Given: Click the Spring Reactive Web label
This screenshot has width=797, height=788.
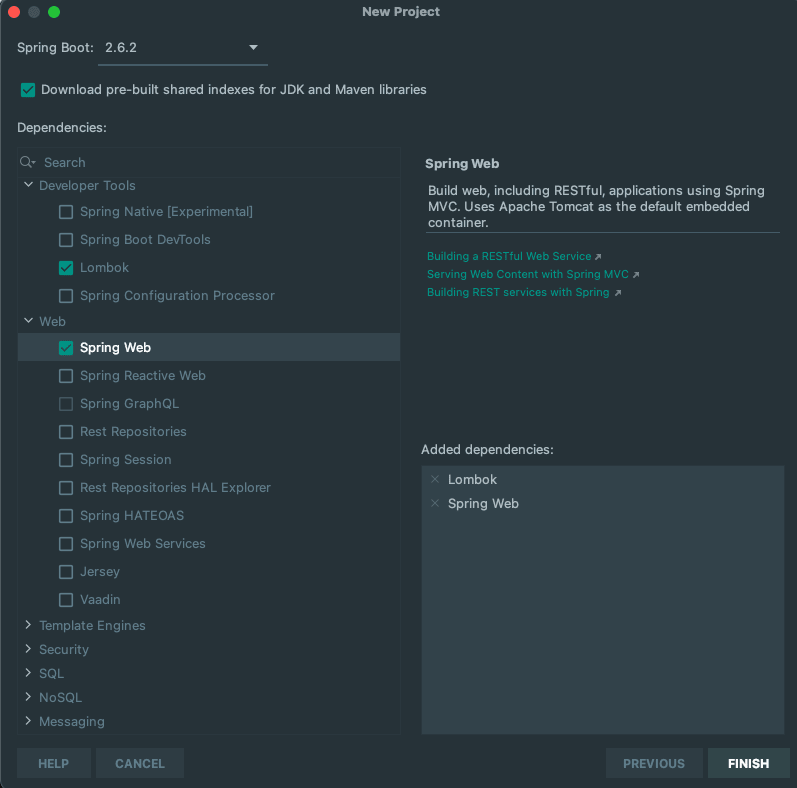Looking at the screenshot, I should pyautogui.click(x=143, y=376).
